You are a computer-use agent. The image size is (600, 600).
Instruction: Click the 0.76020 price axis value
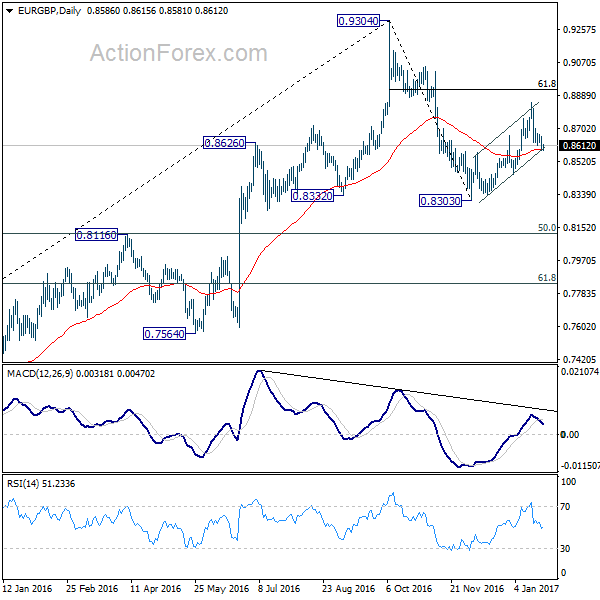(x=579, y=326)
